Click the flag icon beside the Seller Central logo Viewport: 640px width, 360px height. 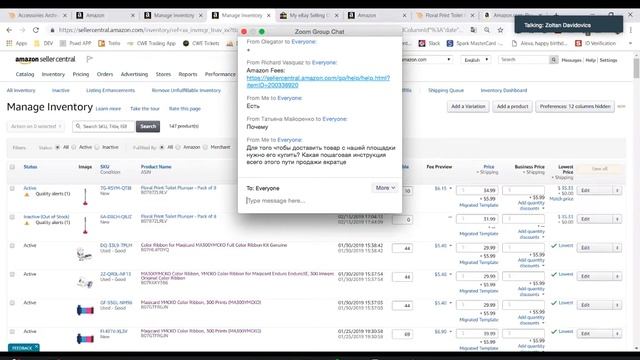pos(89,59)
